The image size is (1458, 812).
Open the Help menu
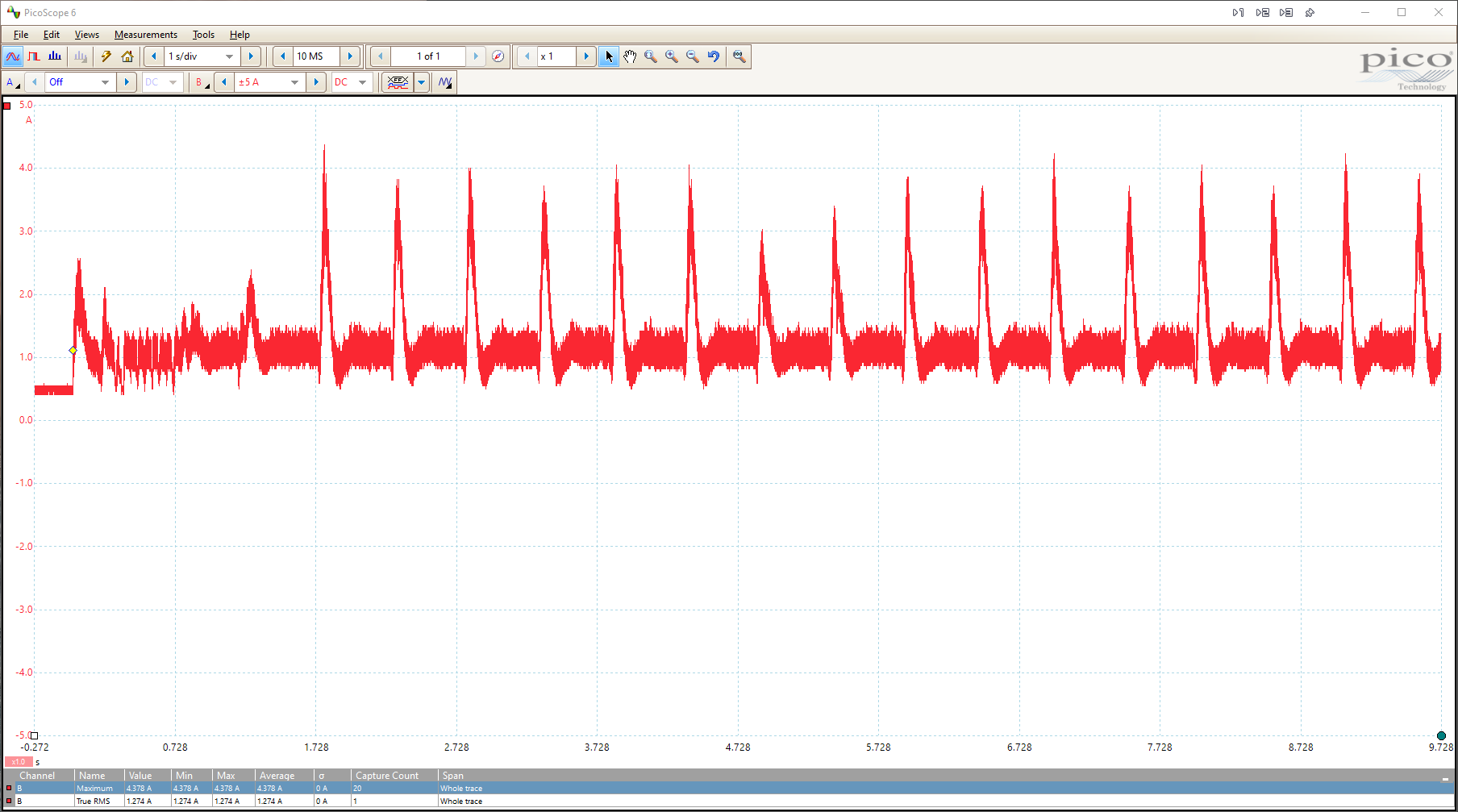click(x=240, y=35)
